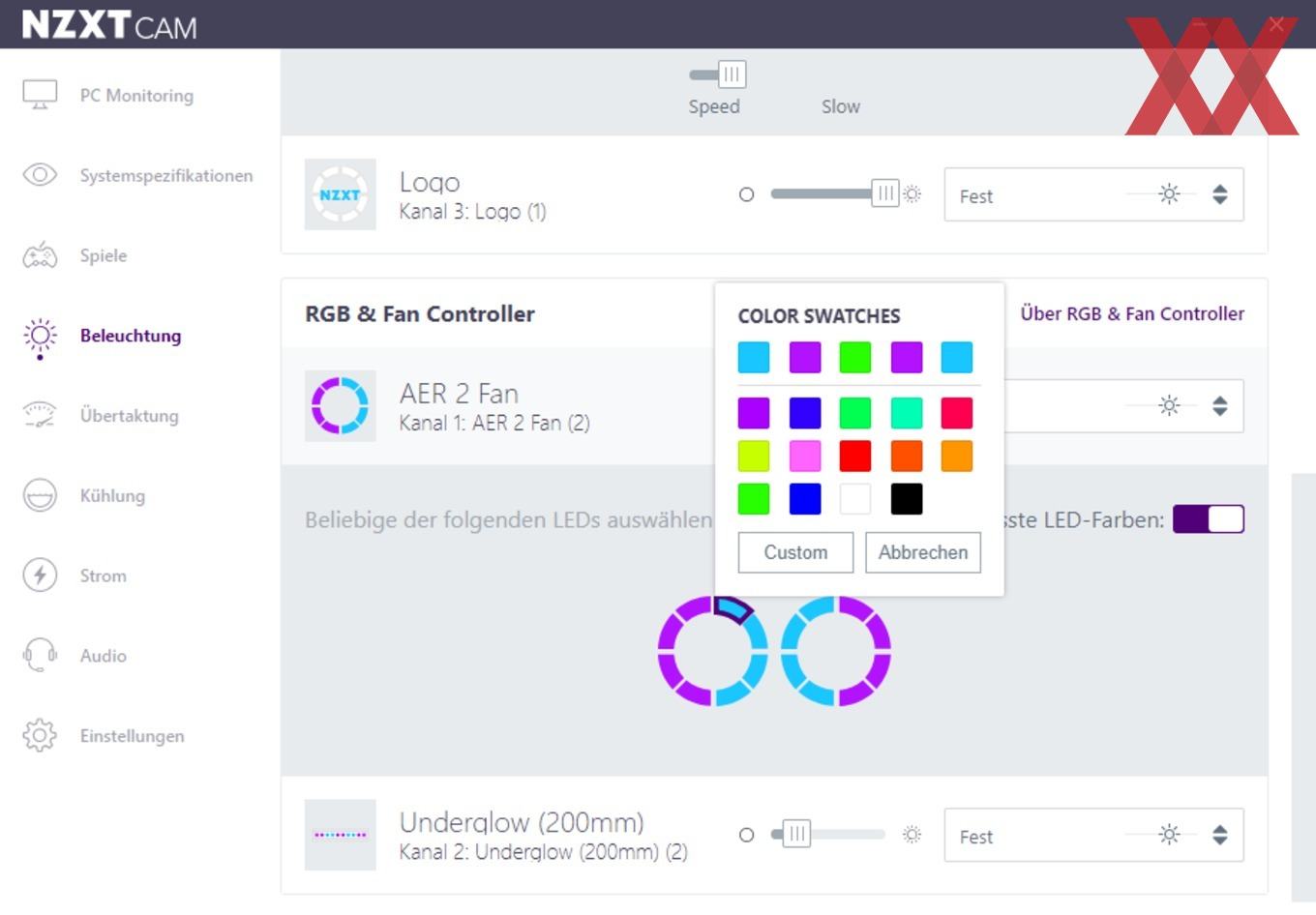Click sun icon in Logo Fest dropdown

pos(1169,194)
